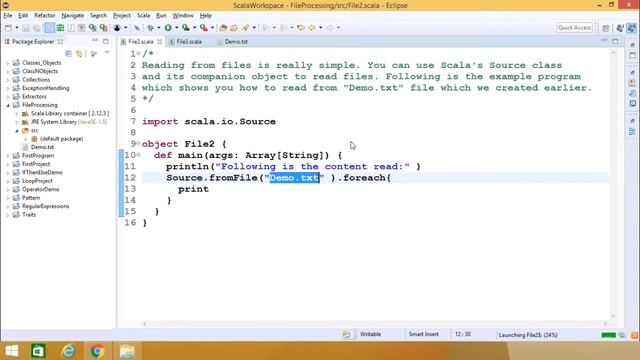Screen dimensions: 640x360
Task: Expand the Classes_Objects project
Action: (8, 63)
